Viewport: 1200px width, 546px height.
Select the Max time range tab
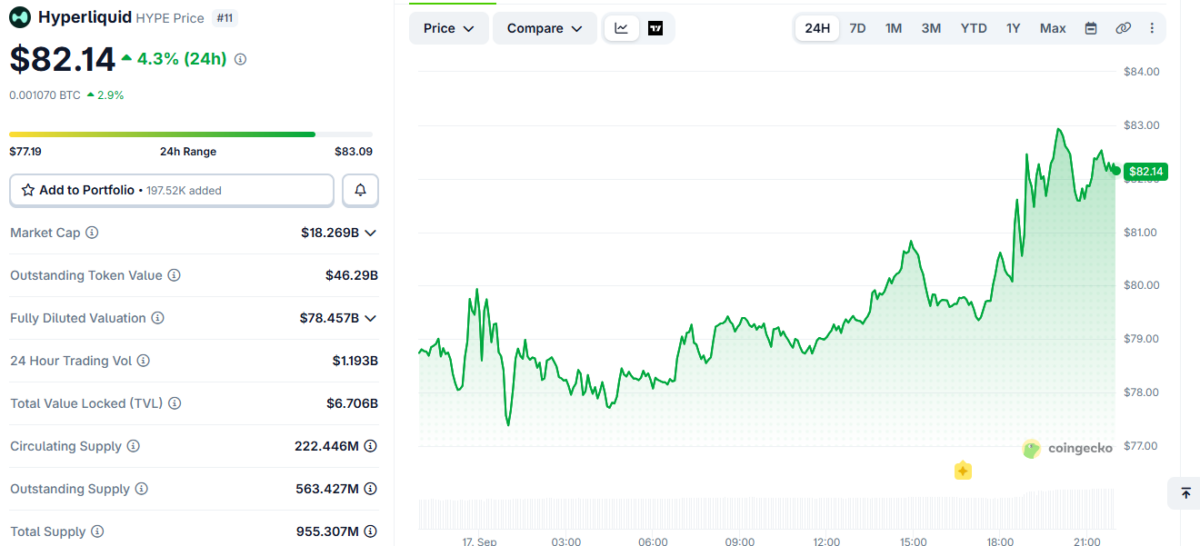(x=1053, y=28)
